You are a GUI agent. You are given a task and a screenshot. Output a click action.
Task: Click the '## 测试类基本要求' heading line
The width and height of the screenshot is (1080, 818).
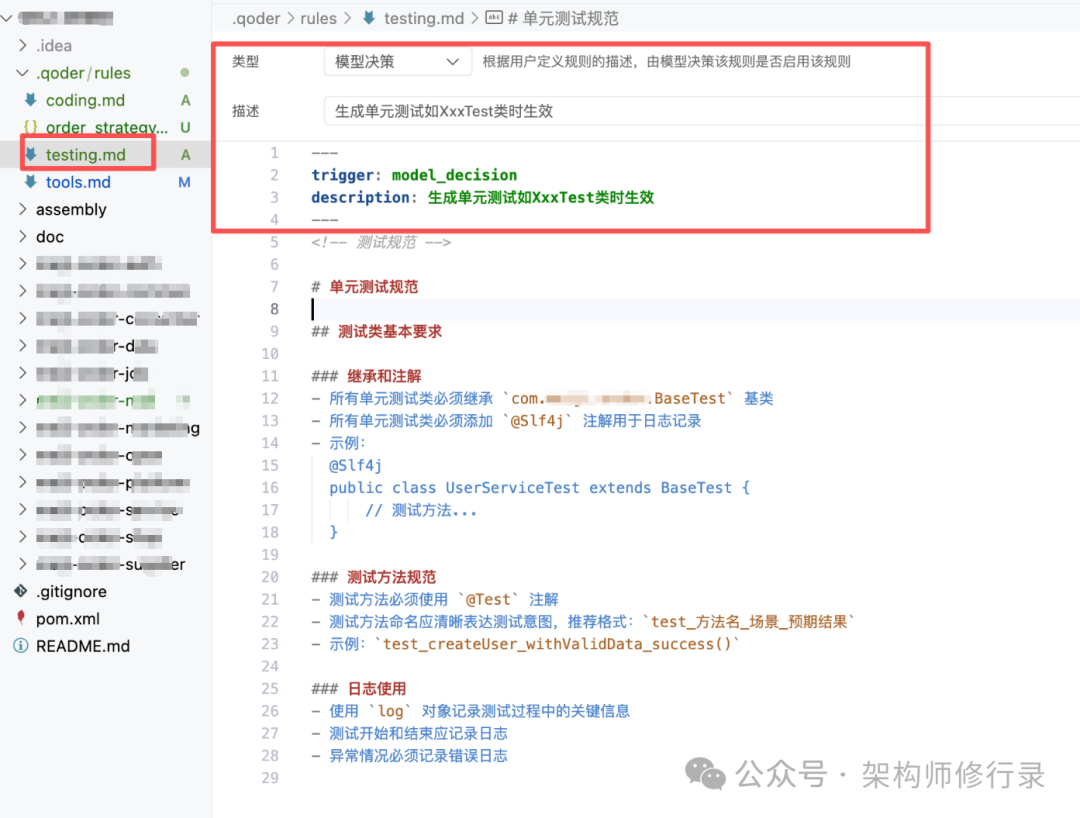point(377,331)
